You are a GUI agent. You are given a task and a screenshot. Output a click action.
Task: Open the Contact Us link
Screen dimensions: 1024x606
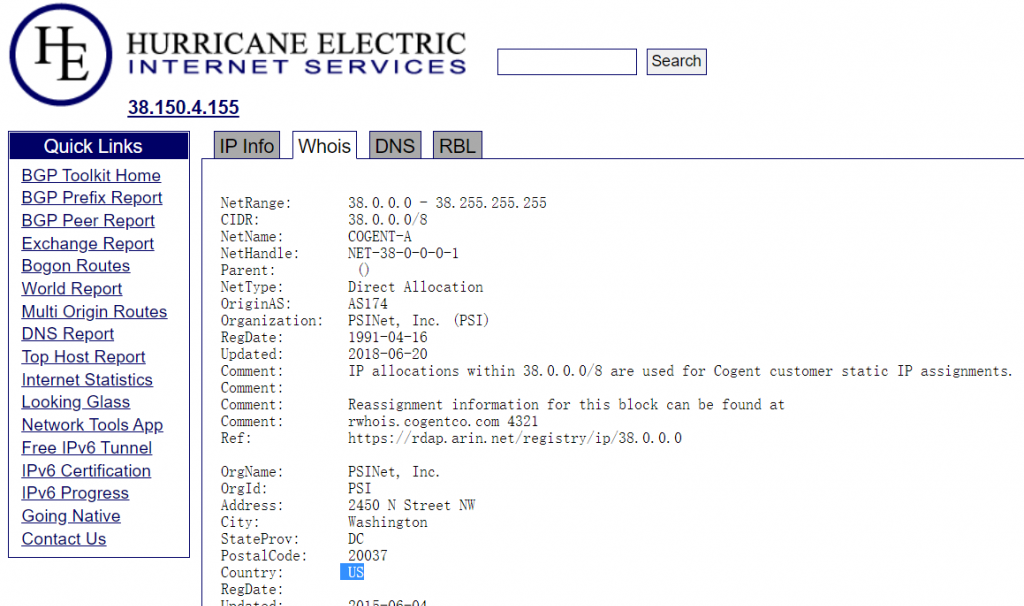[x=64, y=539]
